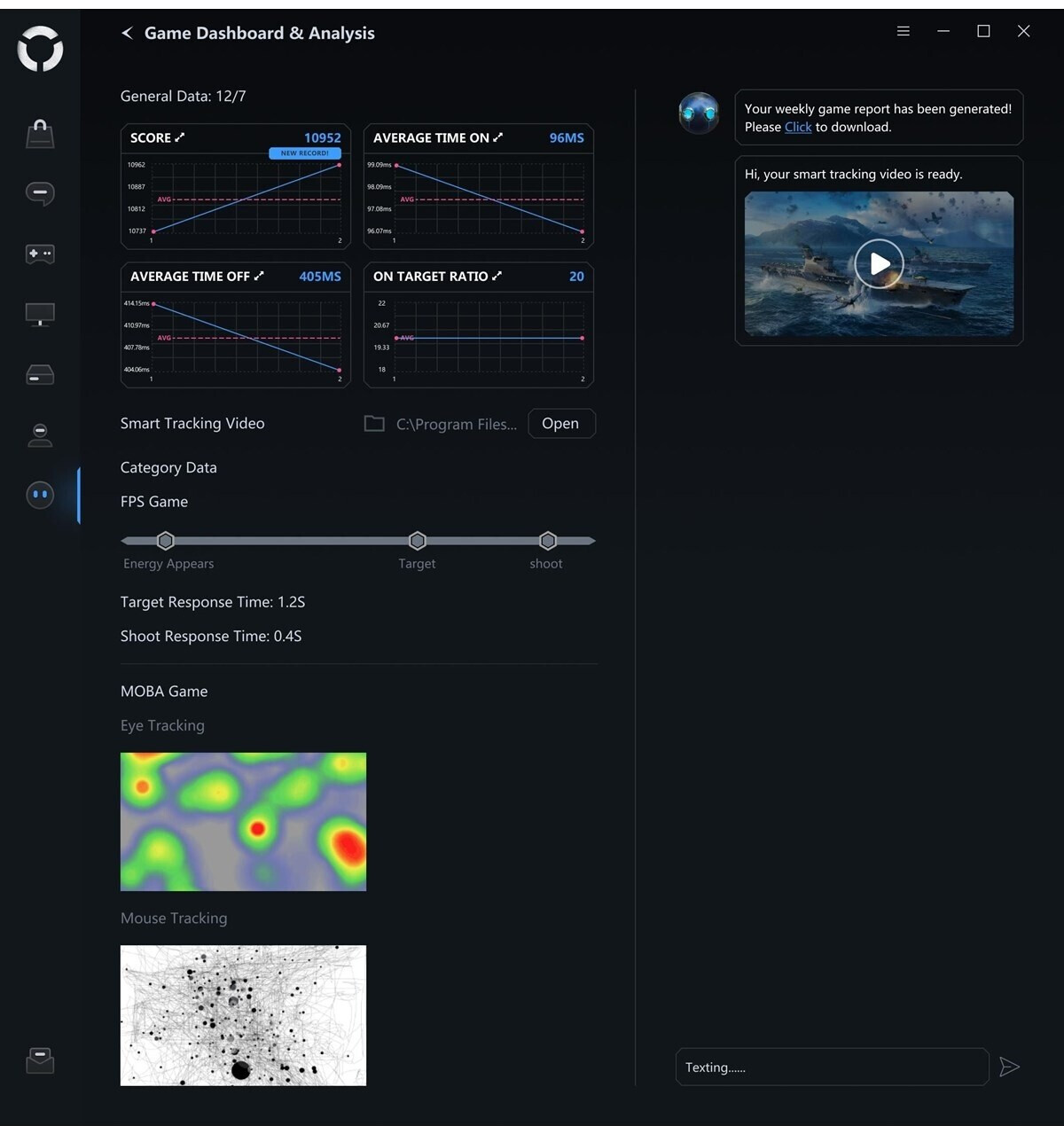1064x1126 pixels.
Task: Go back using the left chevron
Action: [127, 33]
